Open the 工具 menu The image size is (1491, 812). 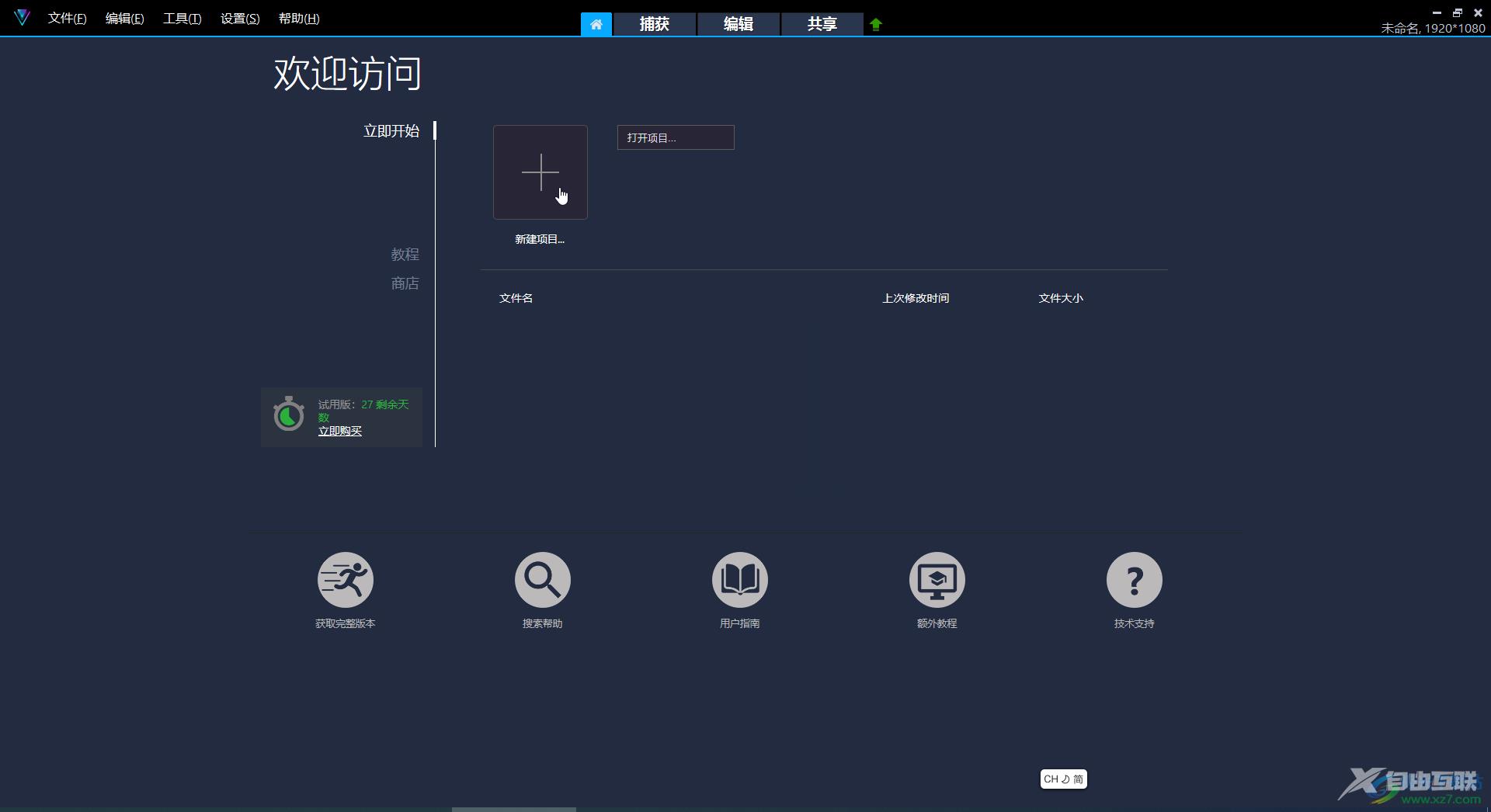(x=182, y=18)
